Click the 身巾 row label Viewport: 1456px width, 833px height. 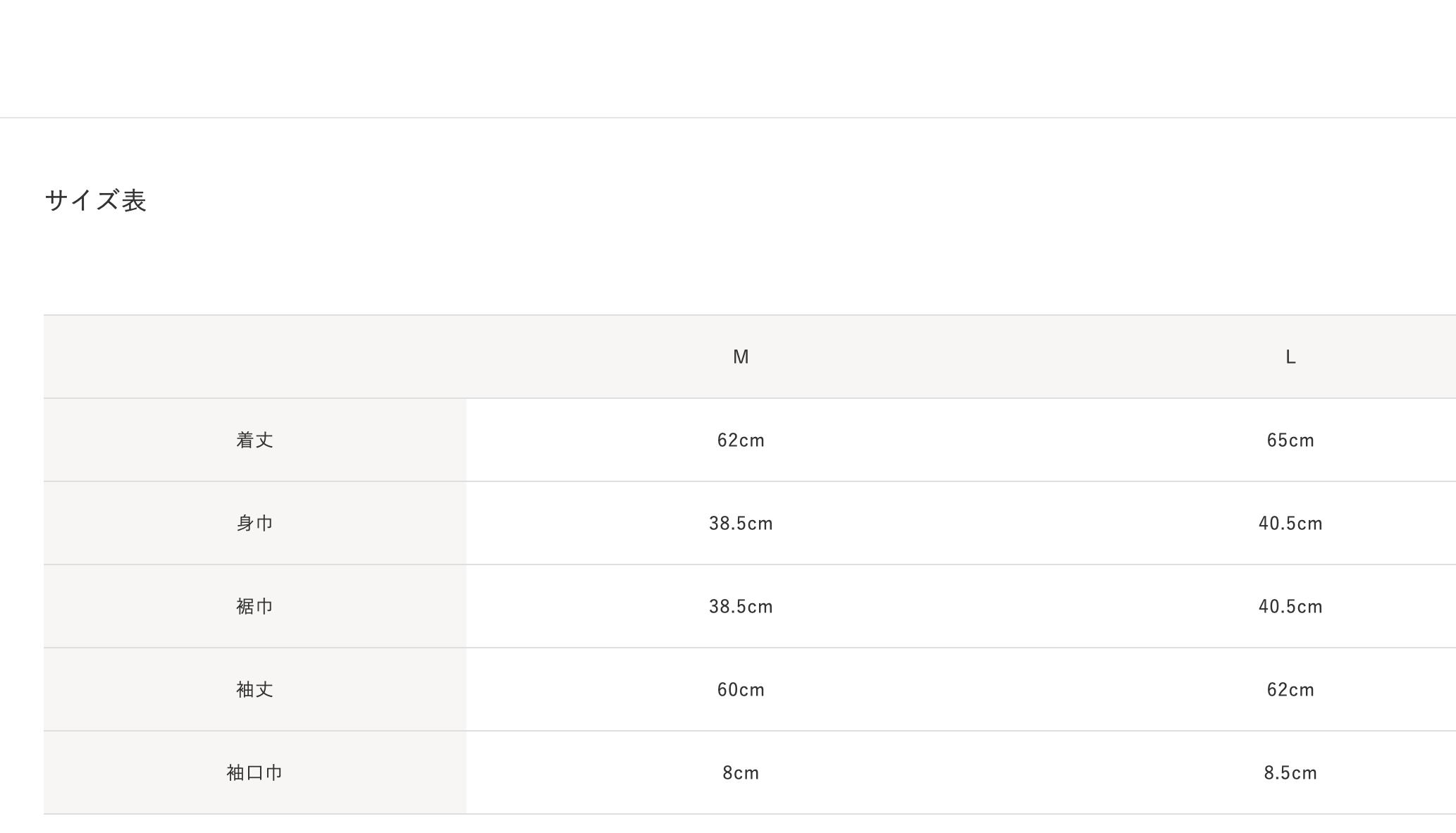[254, 524]
